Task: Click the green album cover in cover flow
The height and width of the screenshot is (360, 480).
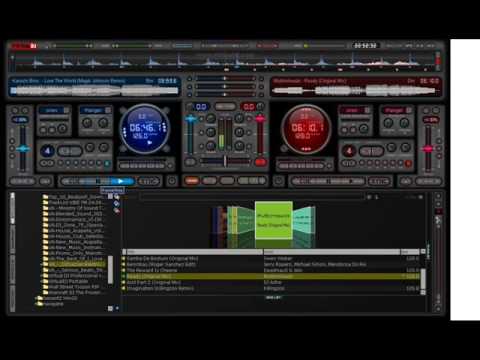Action: tap(274, 220)
